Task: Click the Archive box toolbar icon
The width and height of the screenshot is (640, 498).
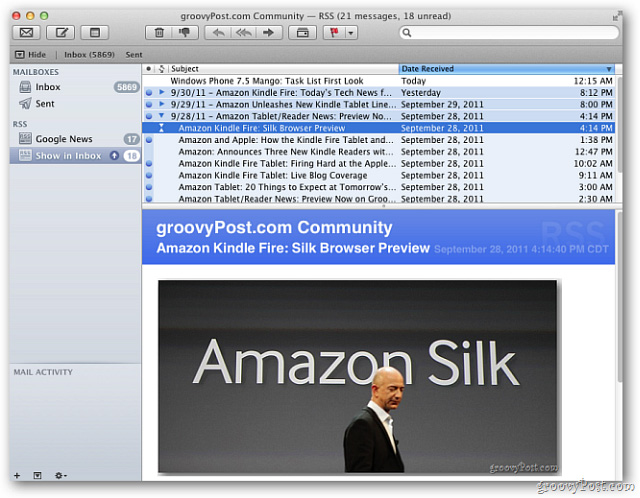Action: tap(302, 32)
